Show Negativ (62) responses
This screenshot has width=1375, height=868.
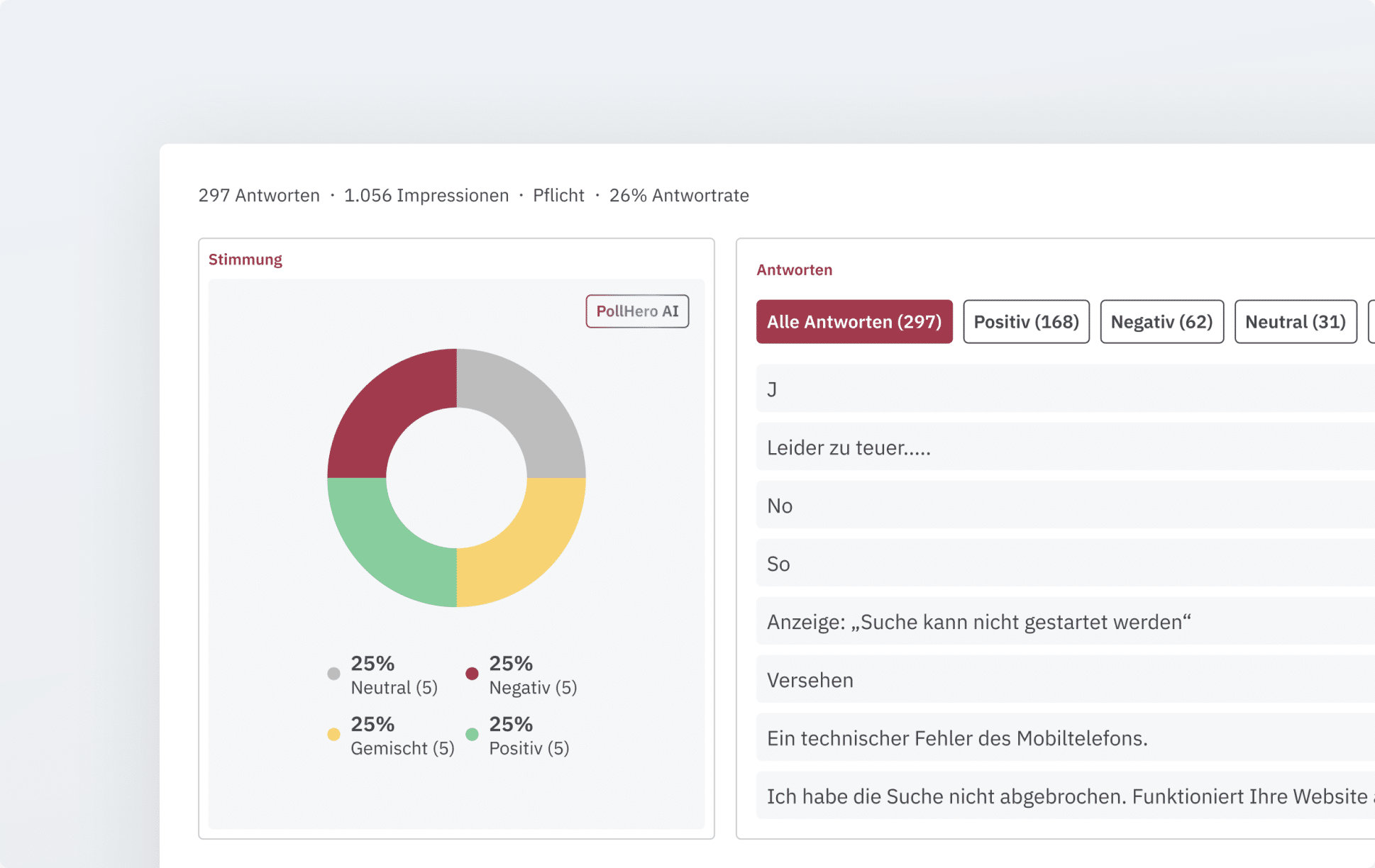(x=1161, y=322)
